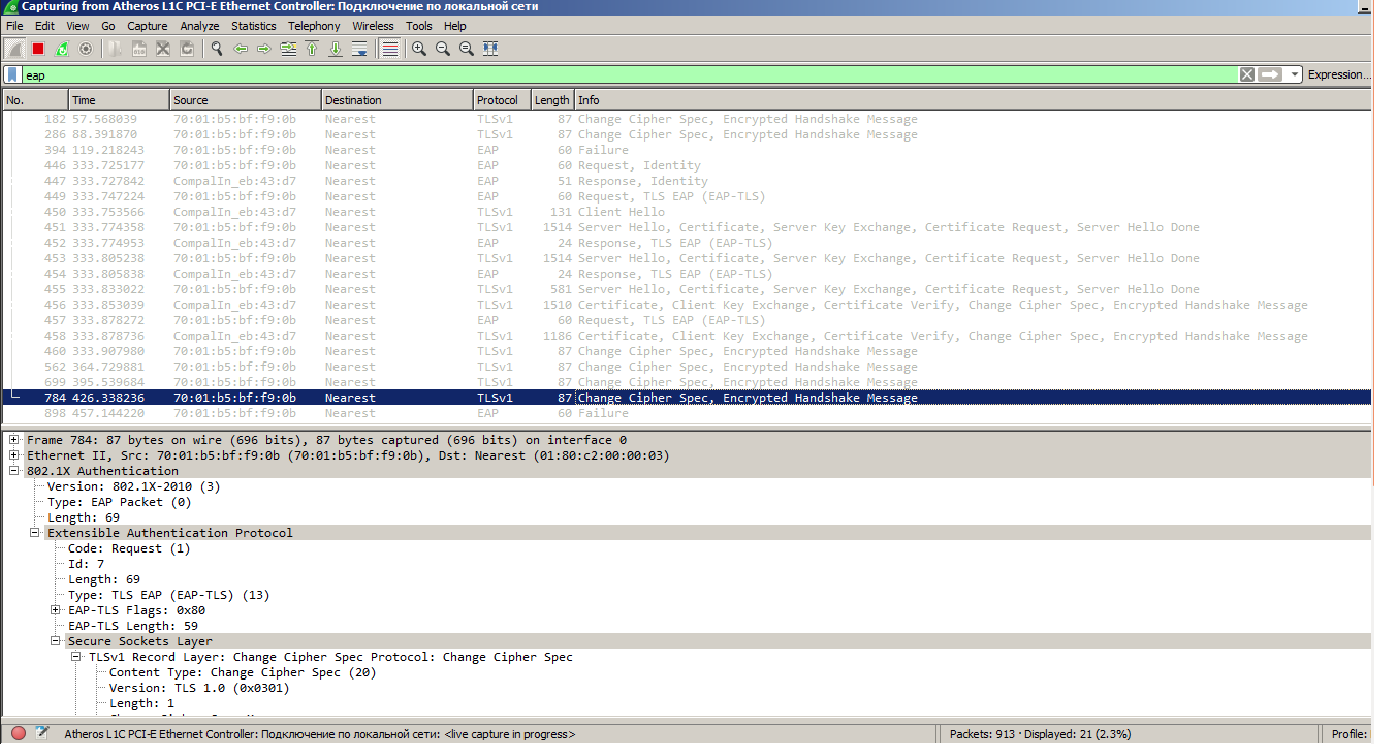The image size is (1374, 744).
Task: Open the Analyze menu
Action: 199,26
